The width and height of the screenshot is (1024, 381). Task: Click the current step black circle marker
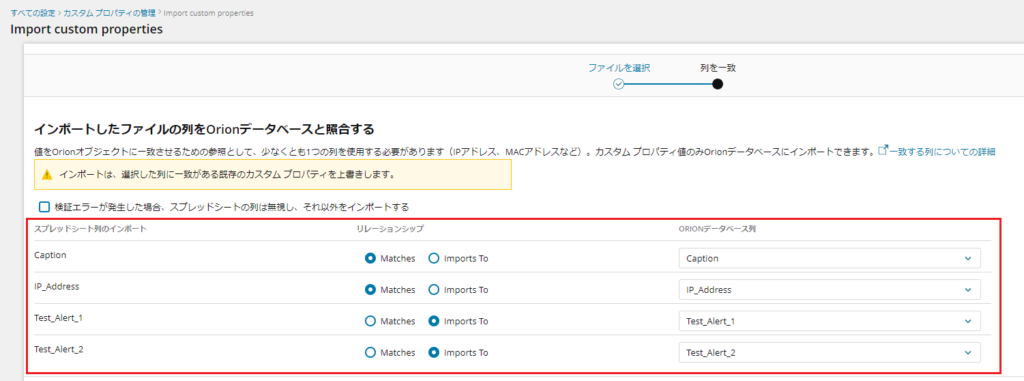point(717,84)
